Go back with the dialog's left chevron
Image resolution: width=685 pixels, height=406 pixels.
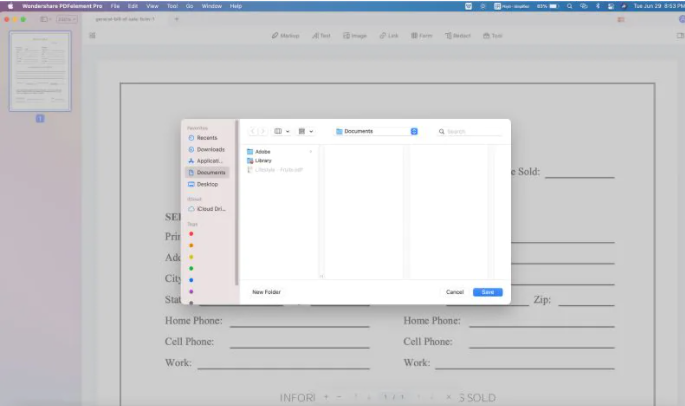click(x=253, y=131)
